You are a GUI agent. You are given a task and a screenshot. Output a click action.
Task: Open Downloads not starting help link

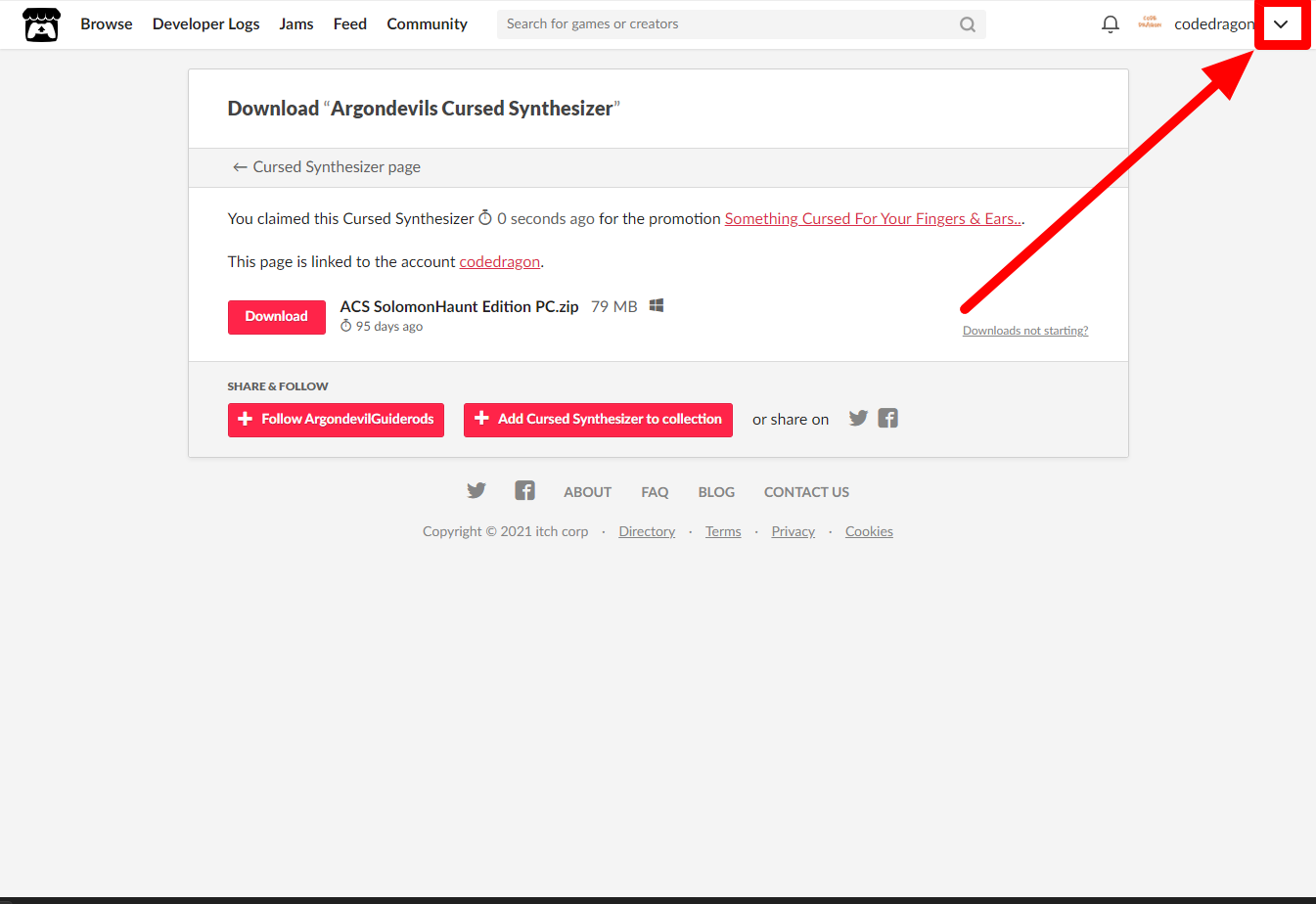1025,331
